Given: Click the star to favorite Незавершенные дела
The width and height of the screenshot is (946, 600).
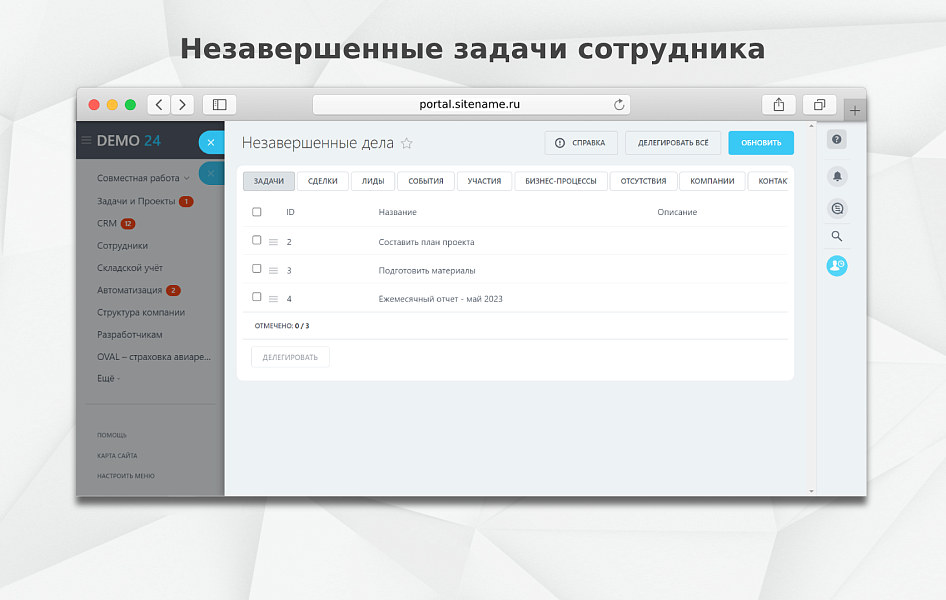Looking at the screenshot, I should 407,143.
